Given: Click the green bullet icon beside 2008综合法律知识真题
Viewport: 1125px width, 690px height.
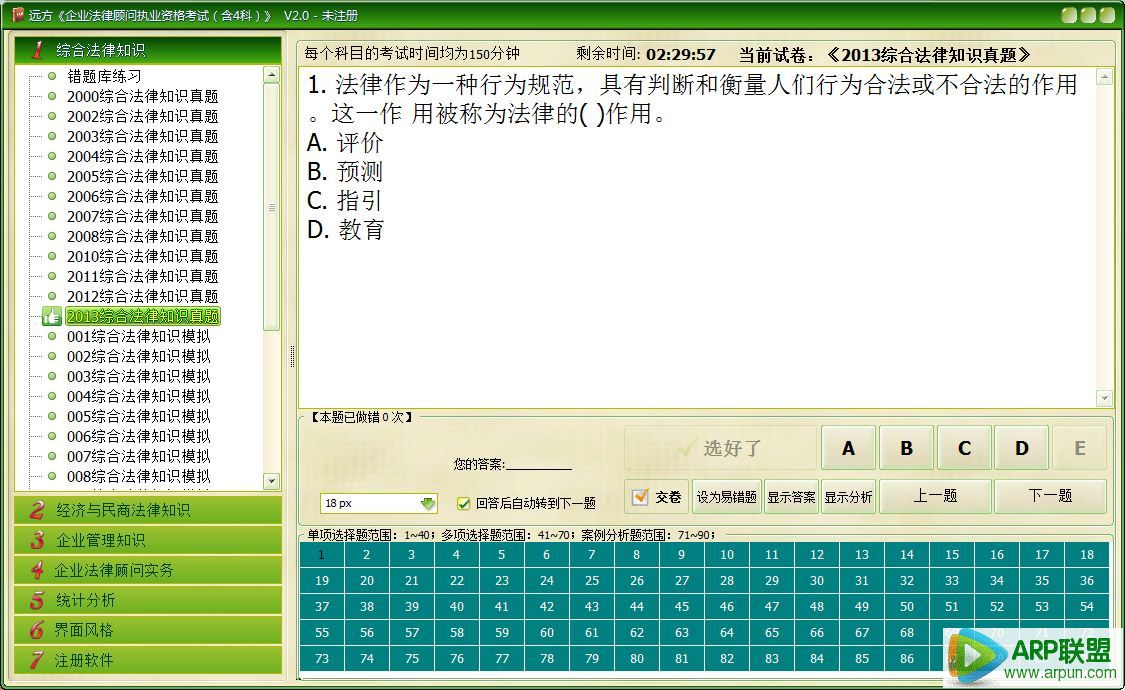Looking at the screenshot, I should tap(52, 236).
